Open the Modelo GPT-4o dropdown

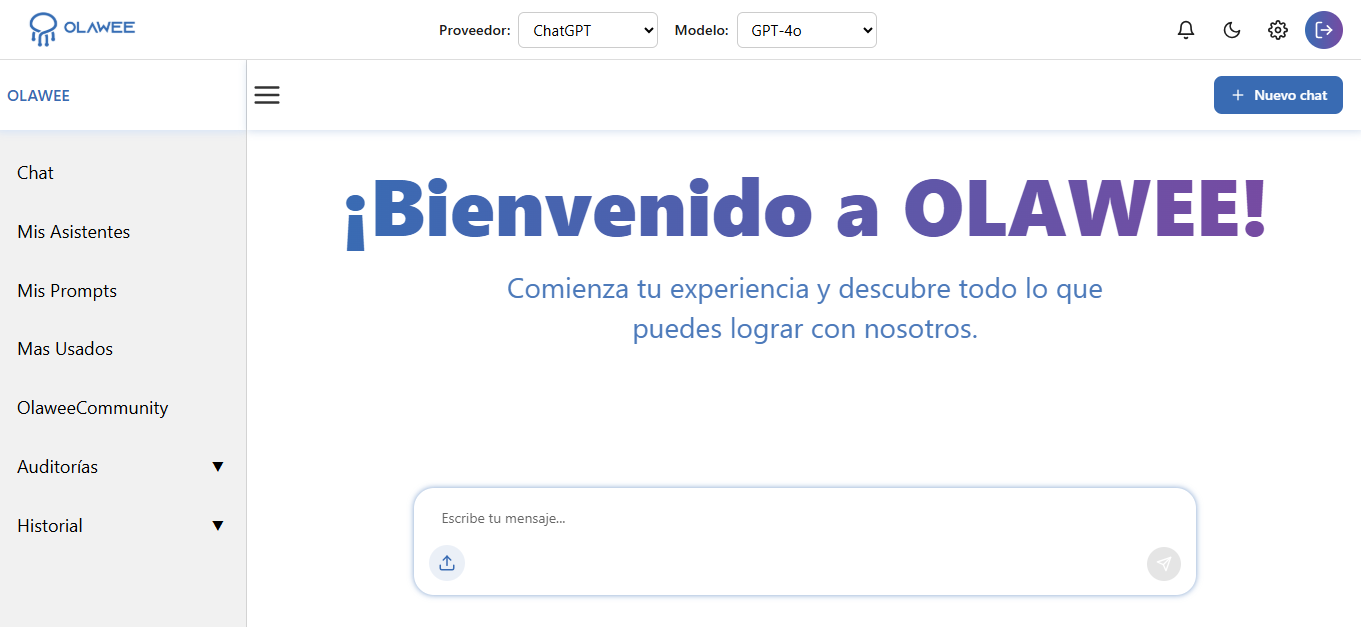coord(806,30)
